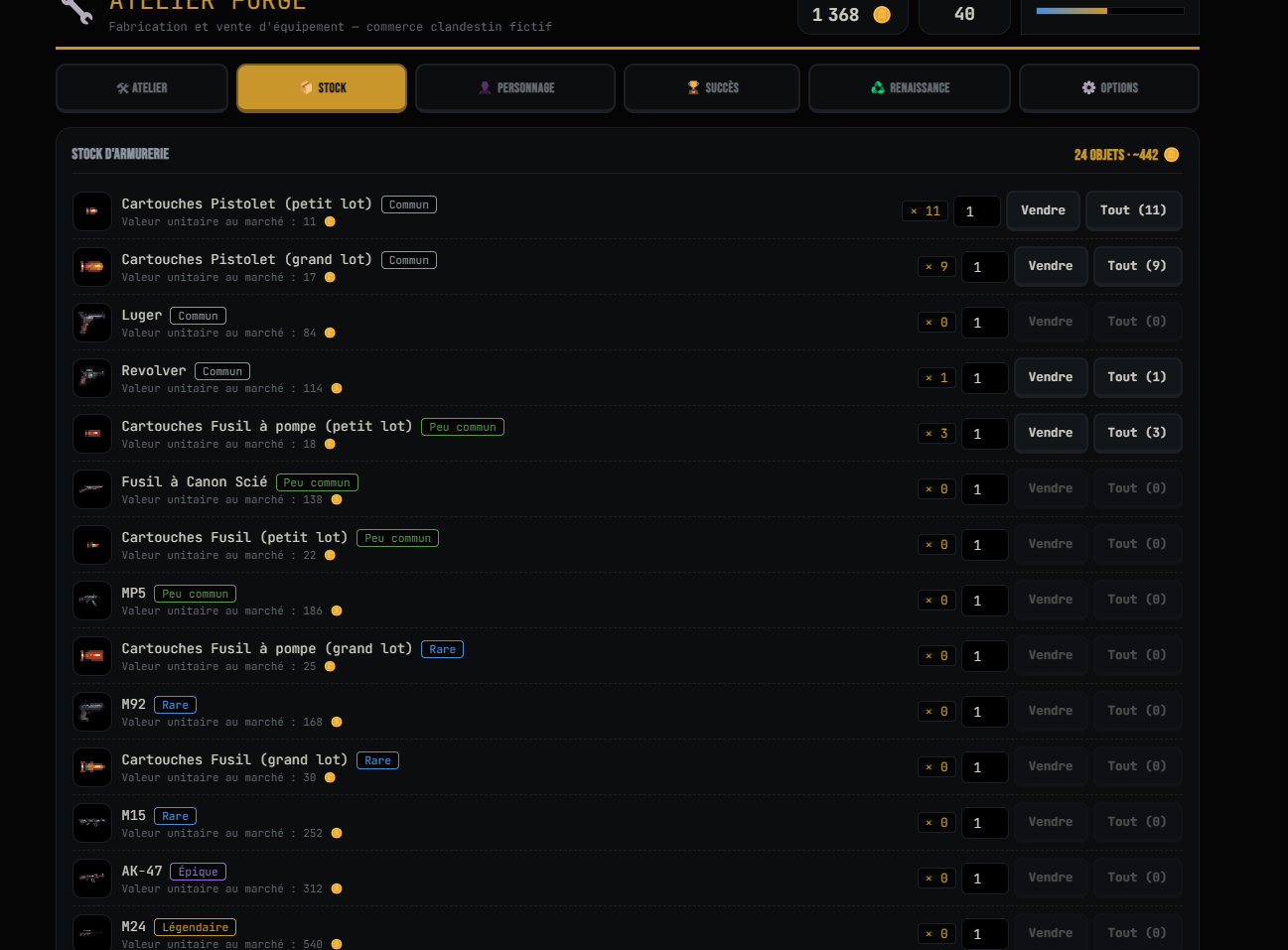The height and width of the screenshot is (950, 1288).
Task: Click the MP5 weapon icon
Action: tap(92, 601)
